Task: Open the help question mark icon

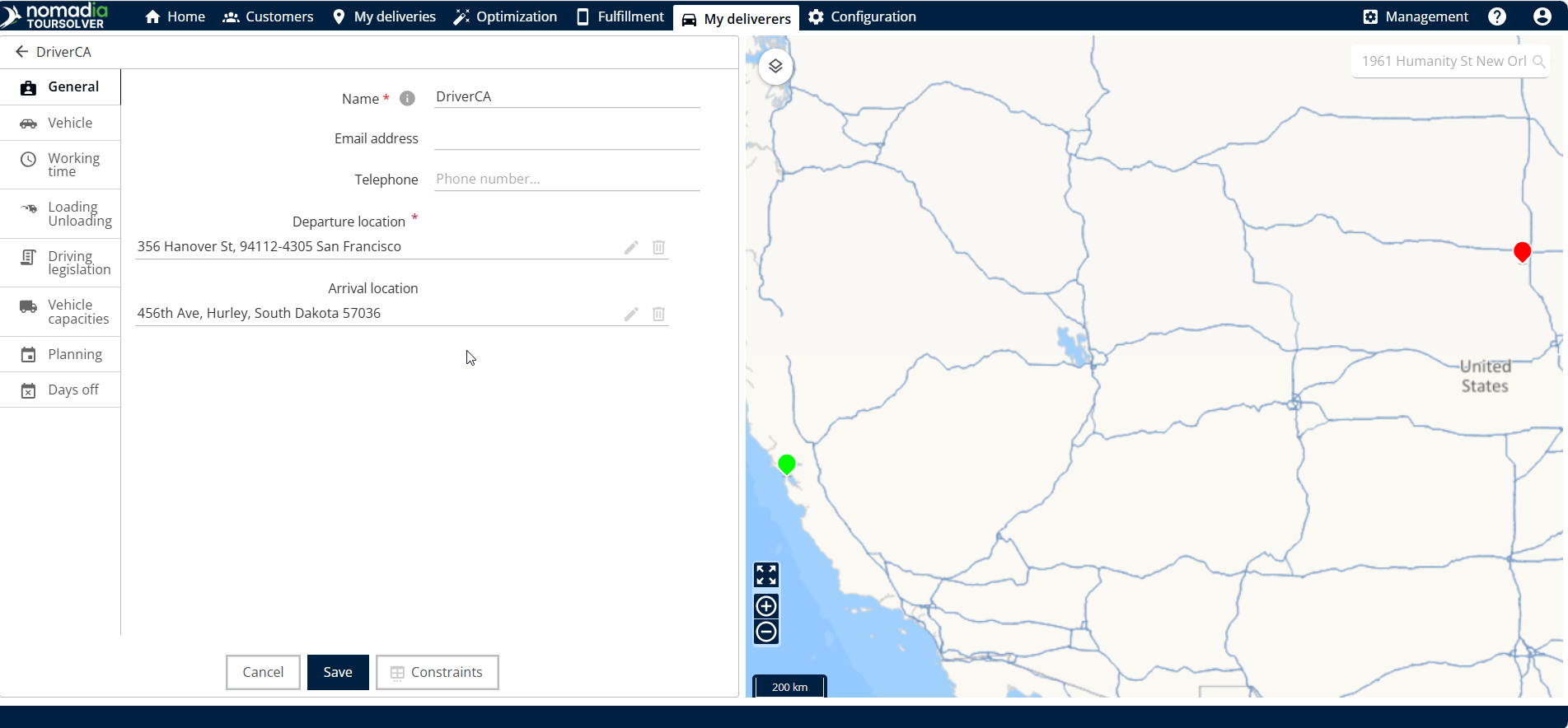Action: click(x=1497, y=16)
